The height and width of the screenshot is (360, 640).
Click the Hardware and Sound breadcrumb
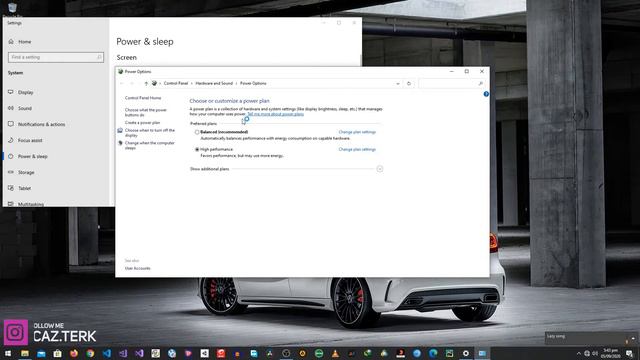coord(214,83)
